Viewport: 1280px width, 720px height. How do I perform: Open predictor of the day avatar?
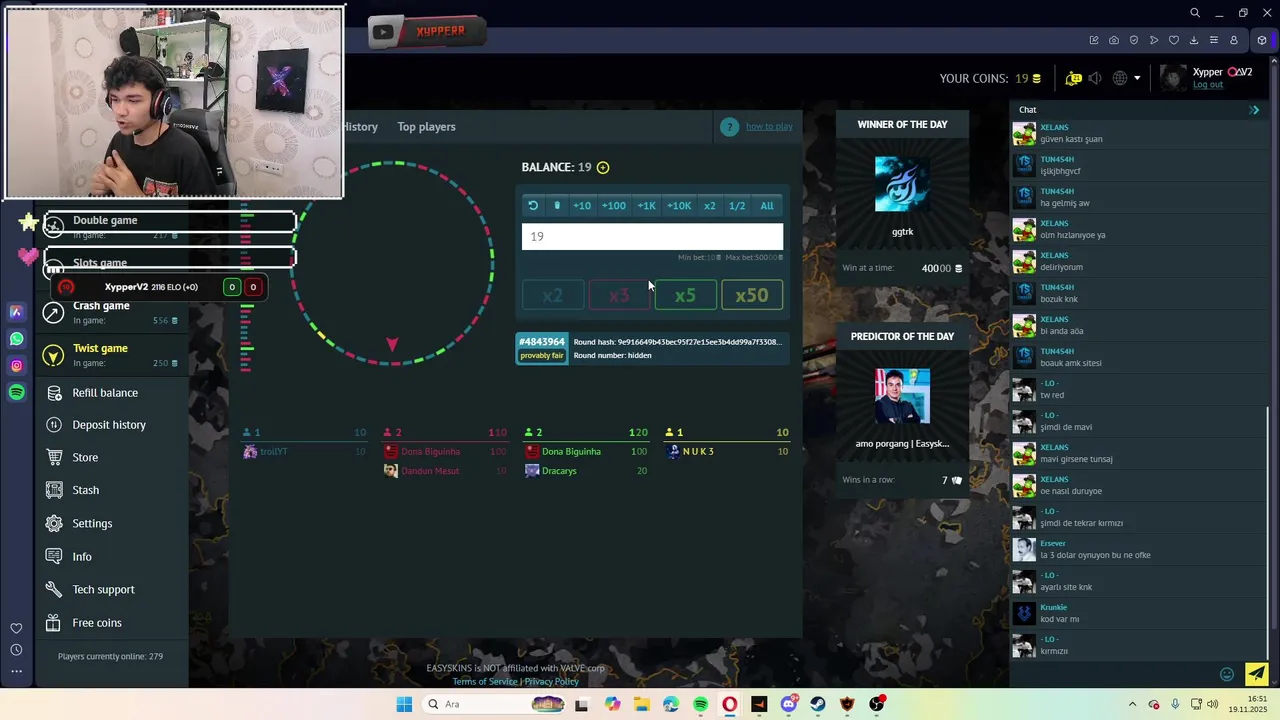(x=902, y=396)
